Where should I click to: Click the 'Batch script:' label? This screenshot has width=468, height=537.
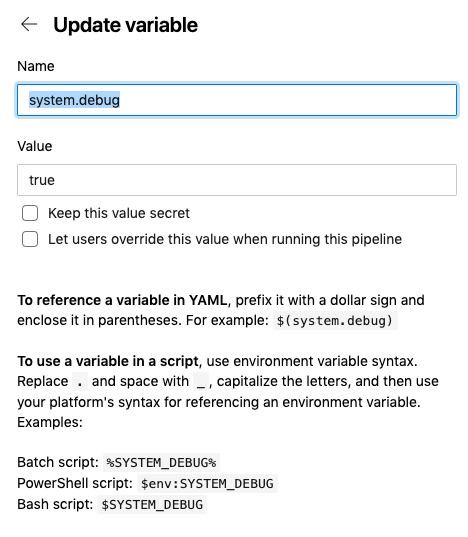pos(58,462)
